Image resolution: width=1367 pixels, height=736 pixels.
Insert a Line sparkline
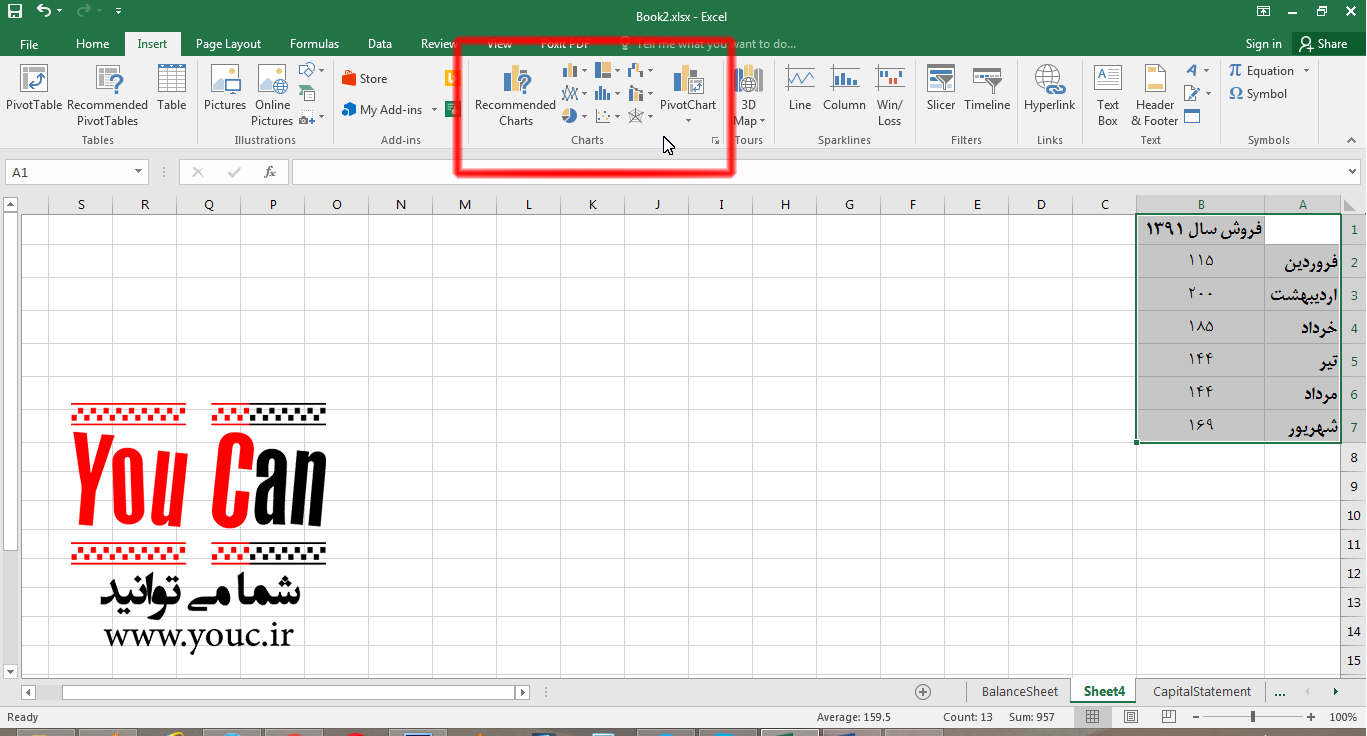click(x=800, y=88)
